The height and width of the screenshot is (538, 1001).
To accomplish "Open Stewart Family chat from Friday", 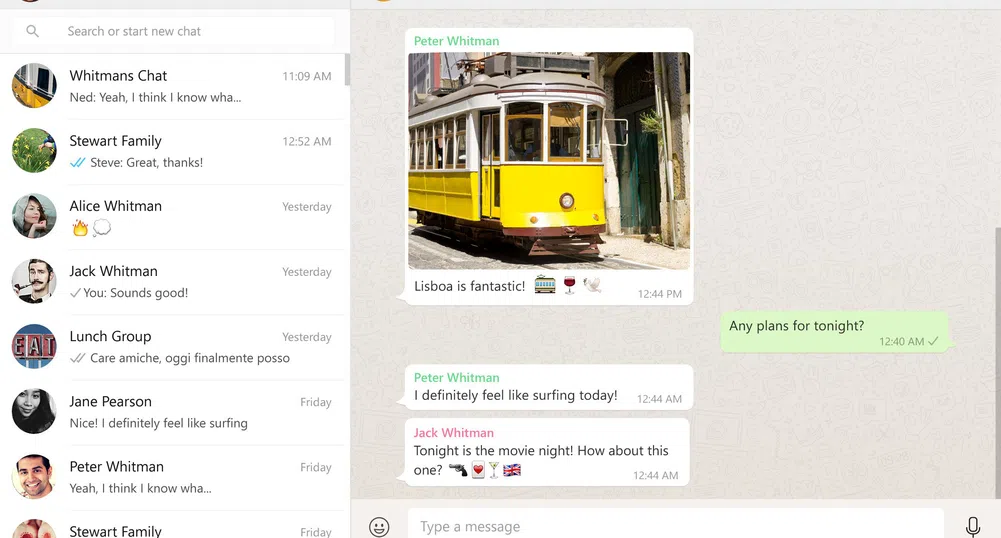I will 172,525.
